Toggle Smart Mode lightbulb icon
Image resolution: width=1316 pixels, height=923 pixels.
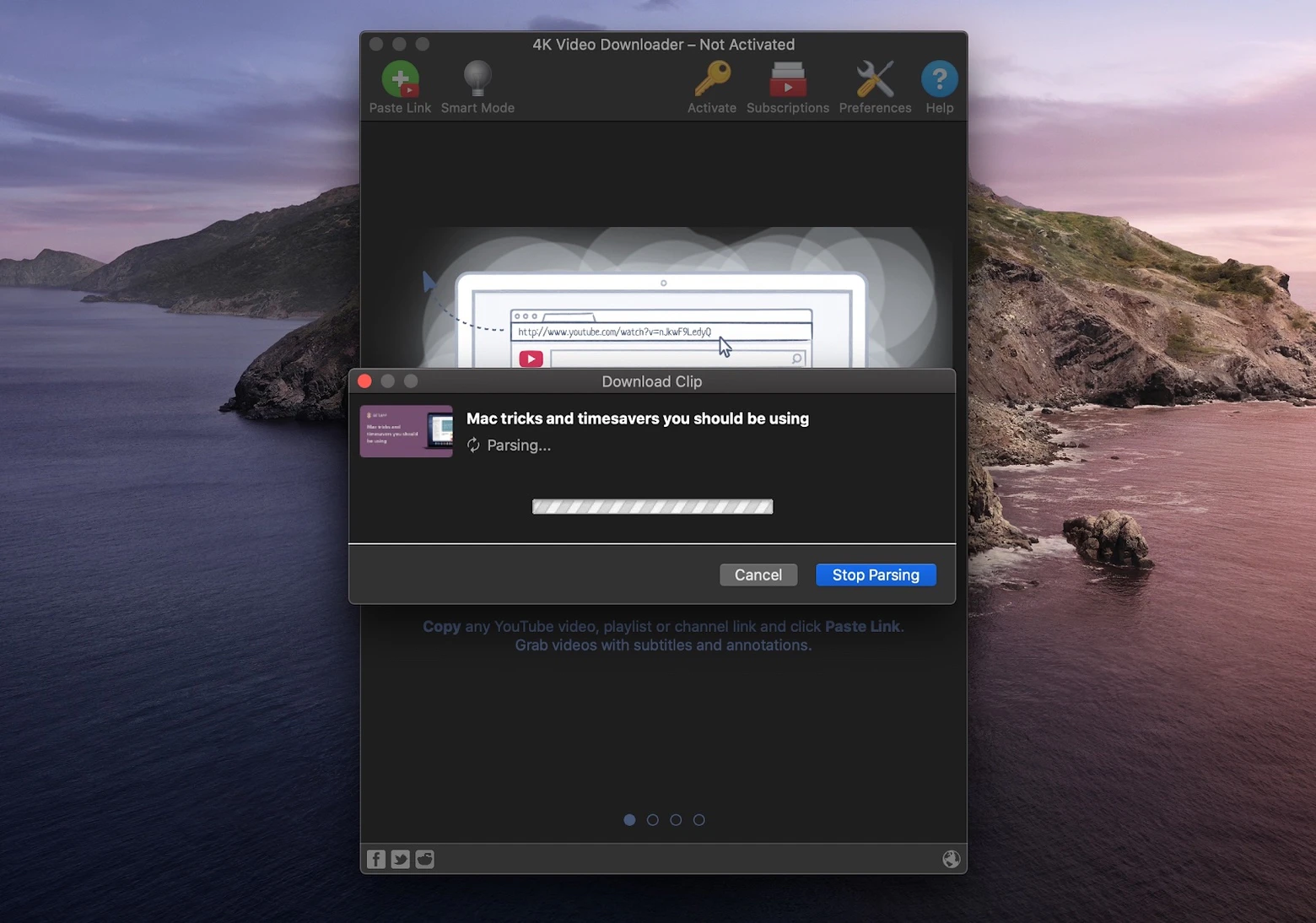click(477, 78)
